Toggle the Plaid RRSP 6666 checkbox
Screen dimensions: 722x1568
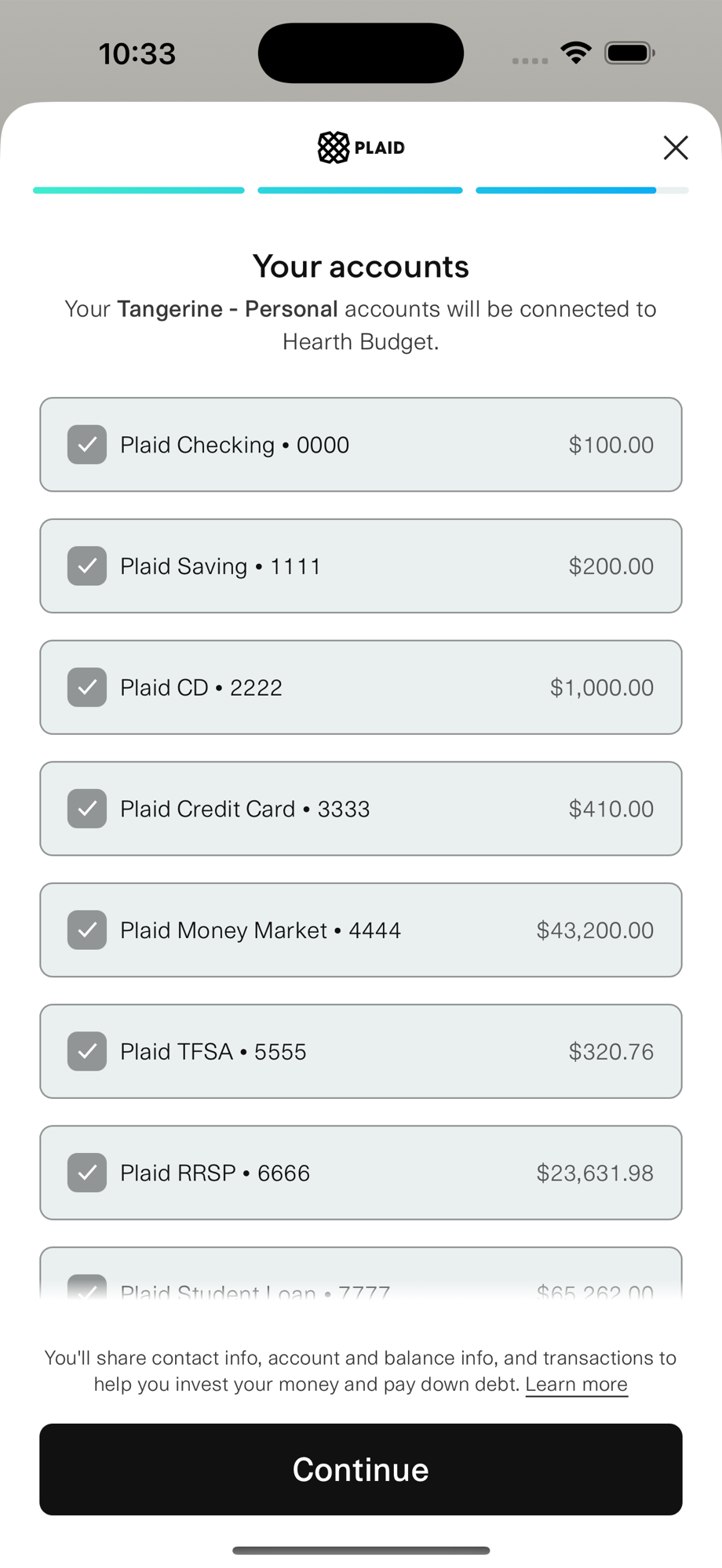(x=87, y=1173)
